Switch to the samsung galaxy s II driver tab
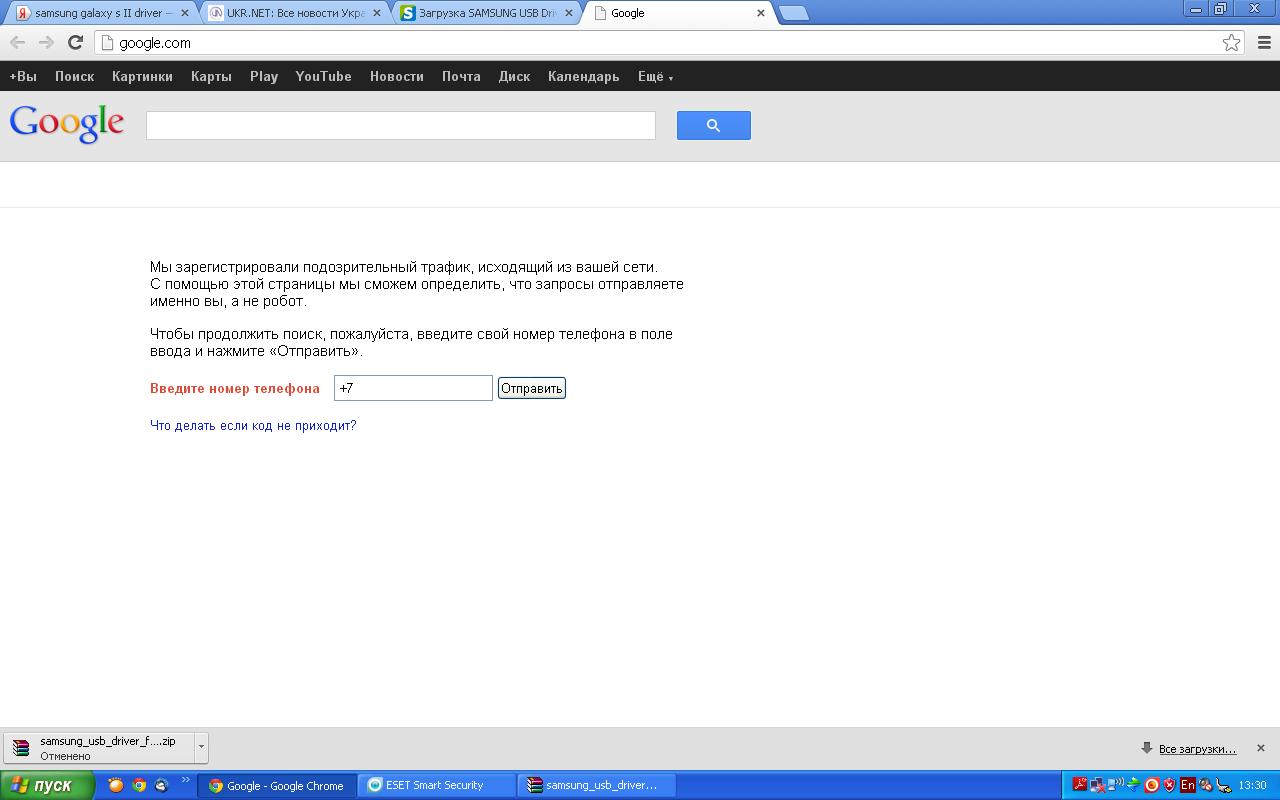Viewport: 1280px width, 800px height. click(x=102, y=13)
